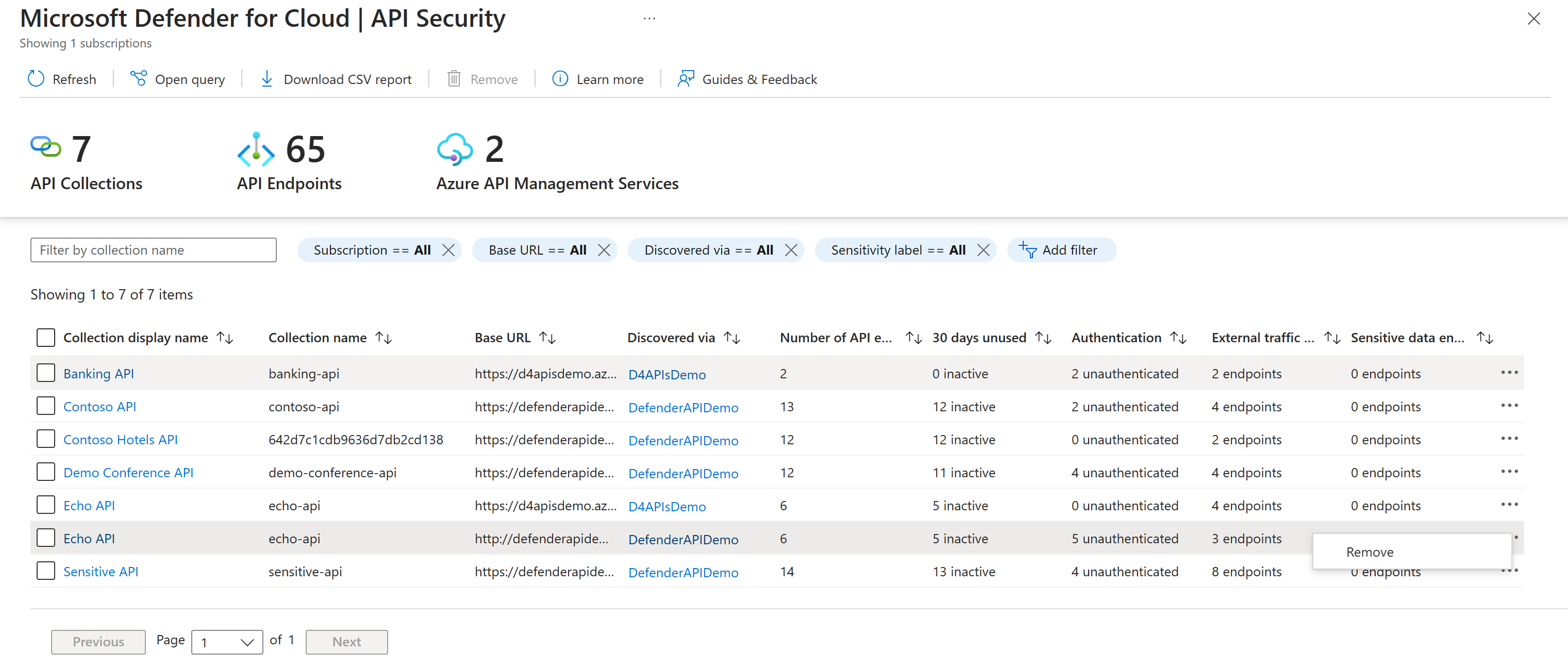
Task: Click the Add filter funnel icon
Action: pos(1027,249)
